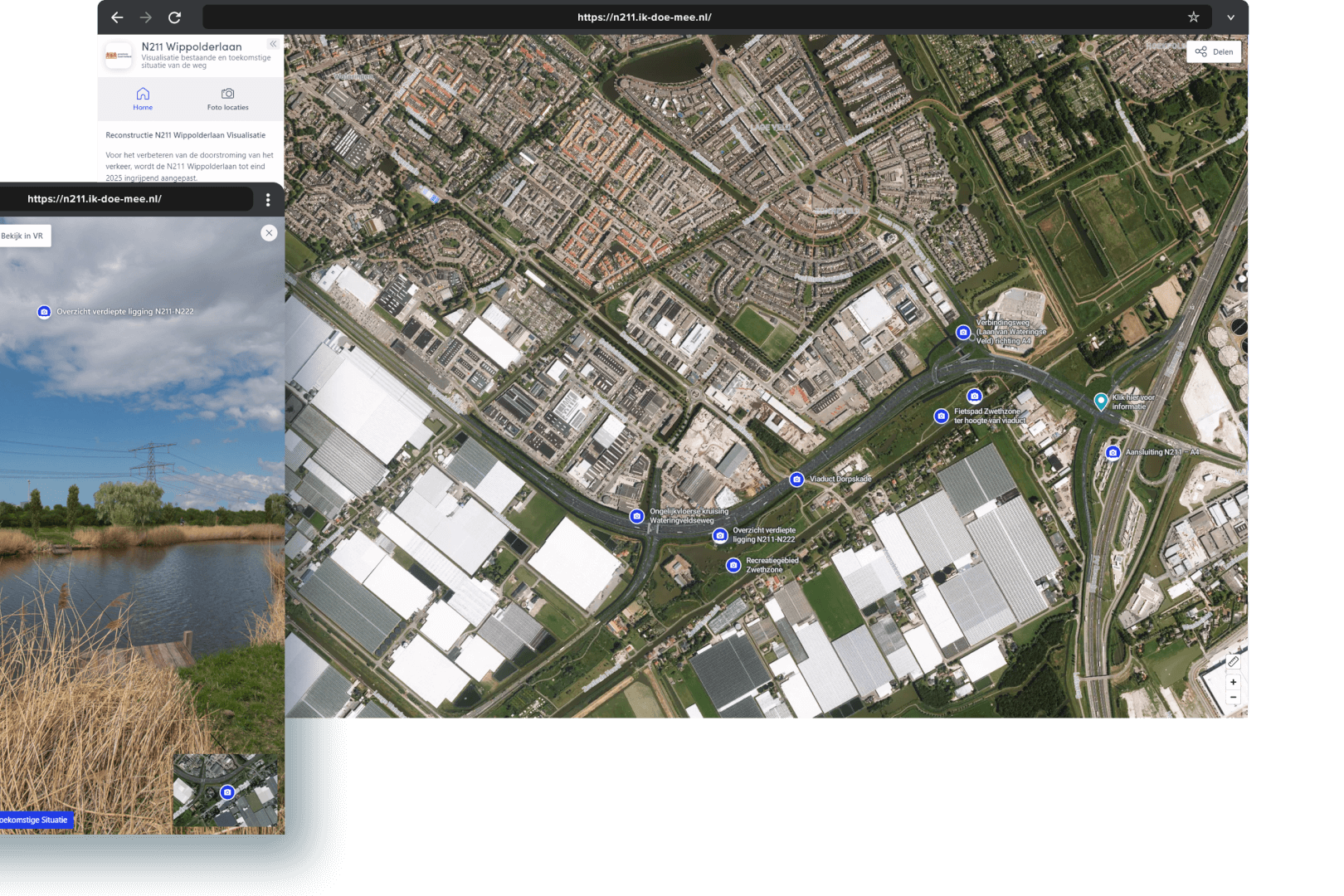Collapse the sidebar with the double chevron
Image resolution: width=1344 pixels, height=896 pixels.
click(272, 44)
